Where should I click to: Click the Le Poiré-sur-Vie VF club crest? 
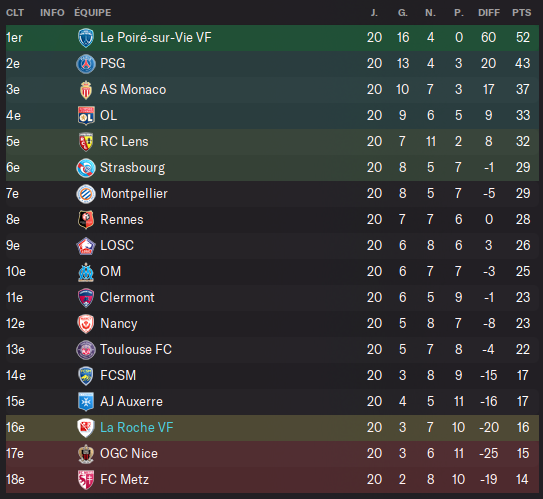pyautogui.click(x=86, y=38)
